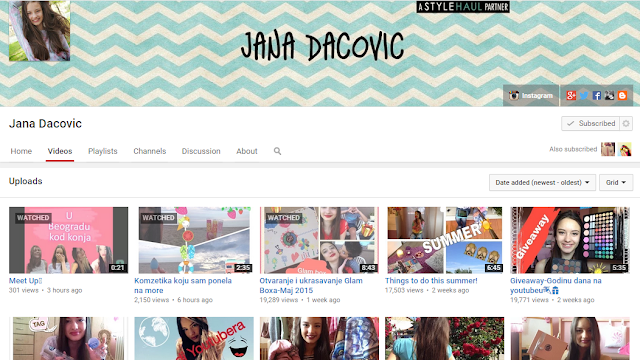The width and height of the screenshot is (640, 360).
Task: Click the Uploads heading
Action: point(26,181)
